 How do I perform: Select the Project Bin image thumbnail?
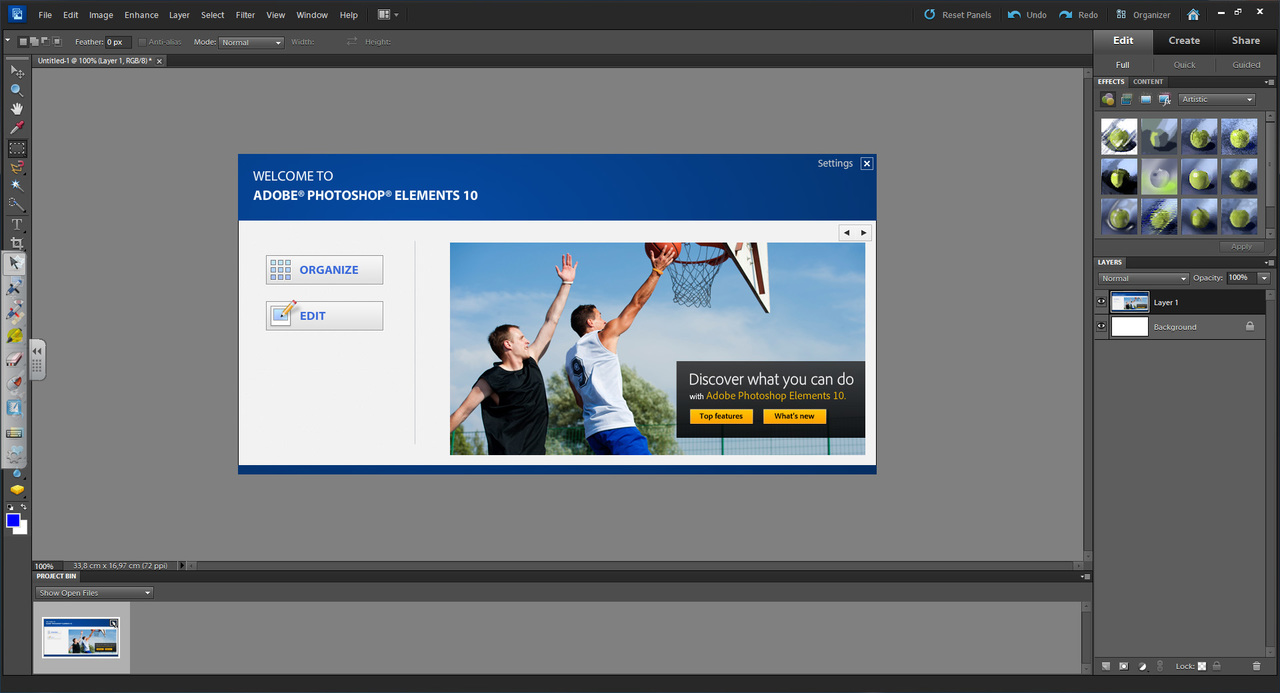pyautogui.click(x=81, y=637)
